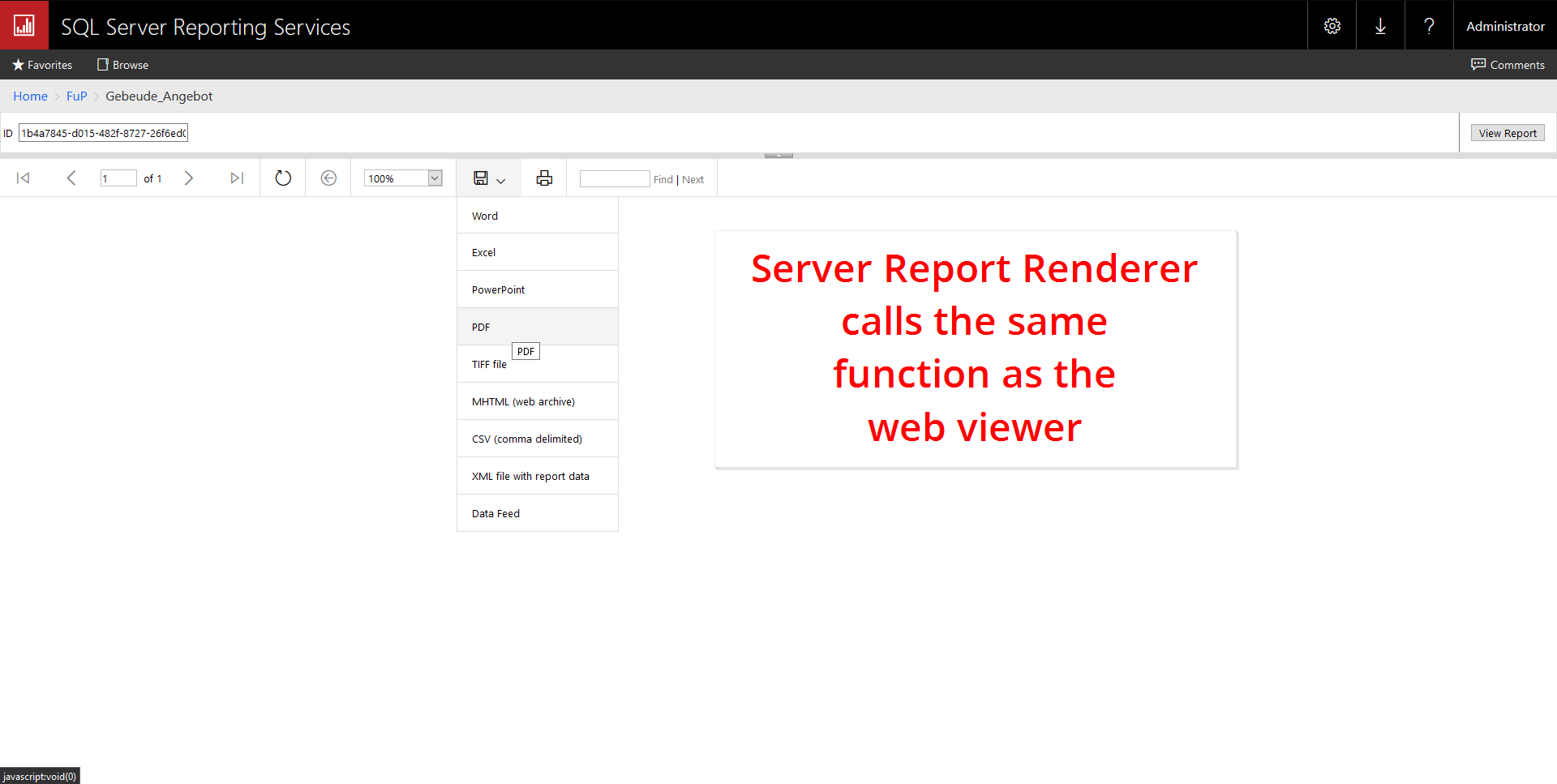Screen dimensions: 1557x784
Task: Print the report using the printer icon
Action: point(544,178)
